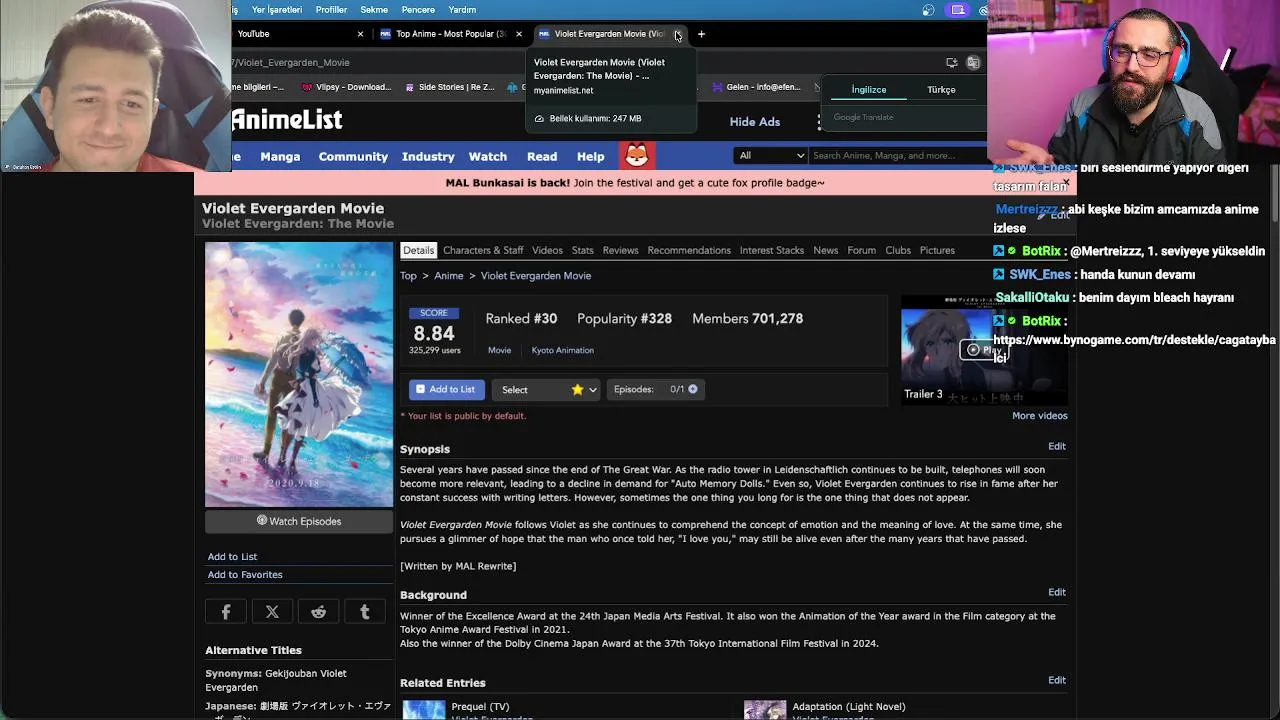Click the screen install icon in address bar
Image resolution: width=1280 pixels, height=720 pixels.
(951, 62)
